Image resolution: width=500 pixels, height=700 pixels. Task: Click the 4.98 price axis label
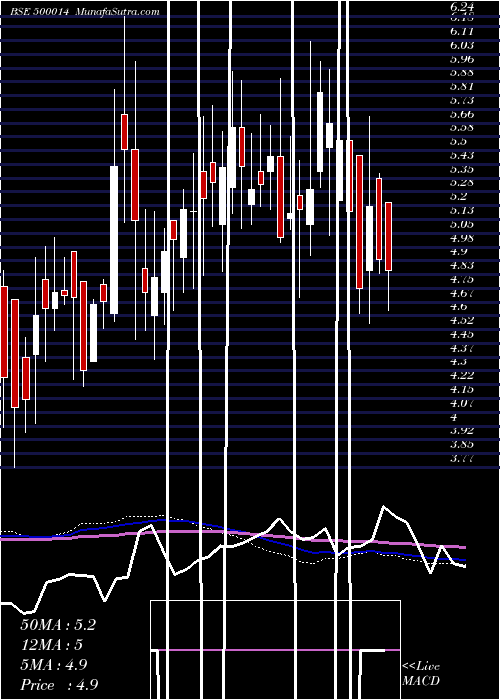(461, 238)
